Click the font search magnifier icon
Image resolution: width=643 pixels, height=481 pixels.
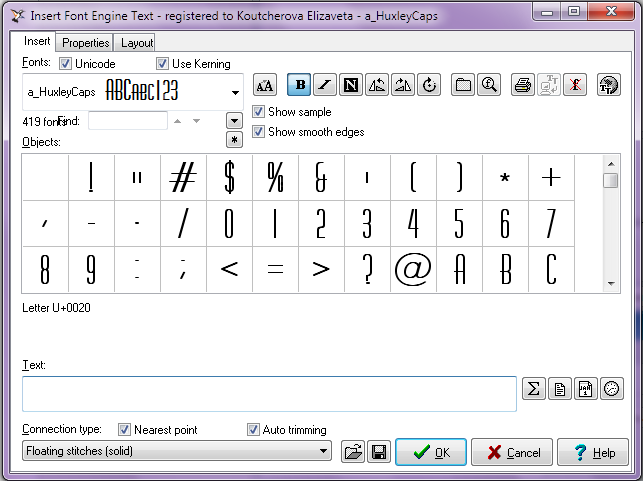click(489, 85)
